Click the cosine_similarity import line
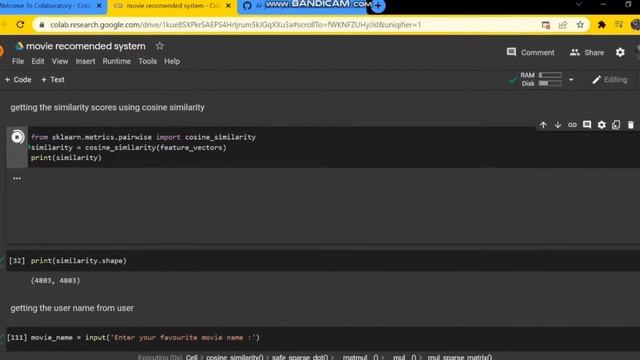Screen dimensions: 640x360 tap(143, 137)
